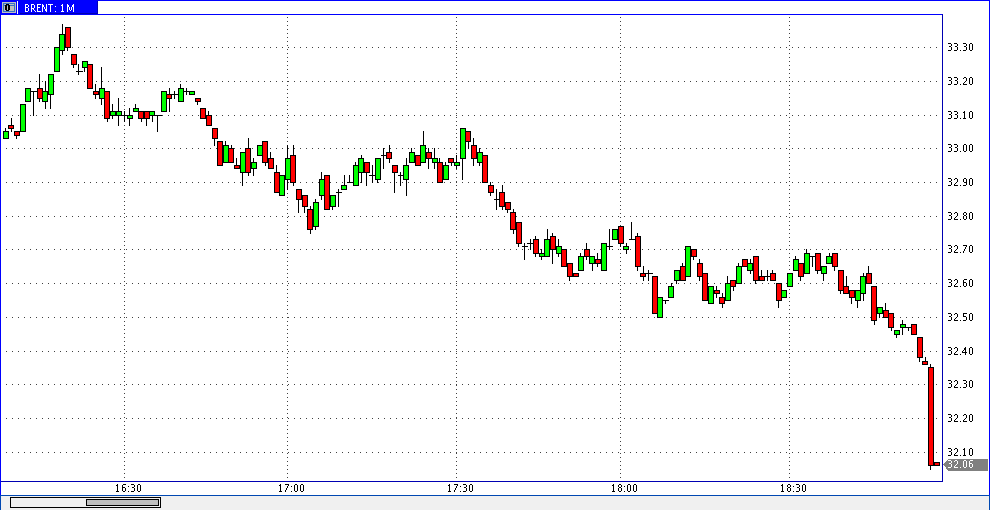Click the 17:30 time axis label
Viewport: 990px width, 510px height.
coord(460,489)
